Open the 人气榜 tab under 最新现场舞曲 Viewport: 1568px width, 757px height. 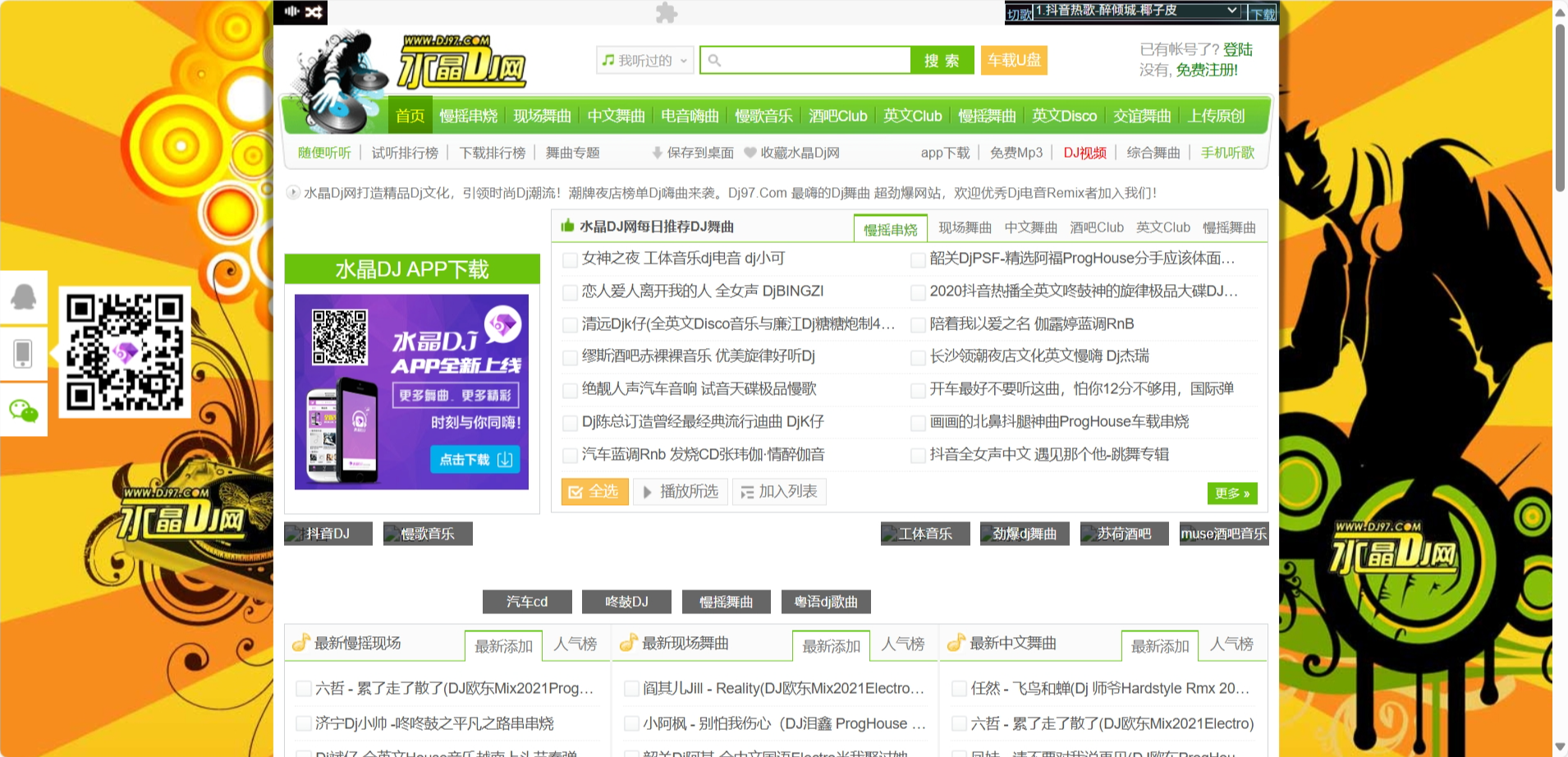point(902,644)
